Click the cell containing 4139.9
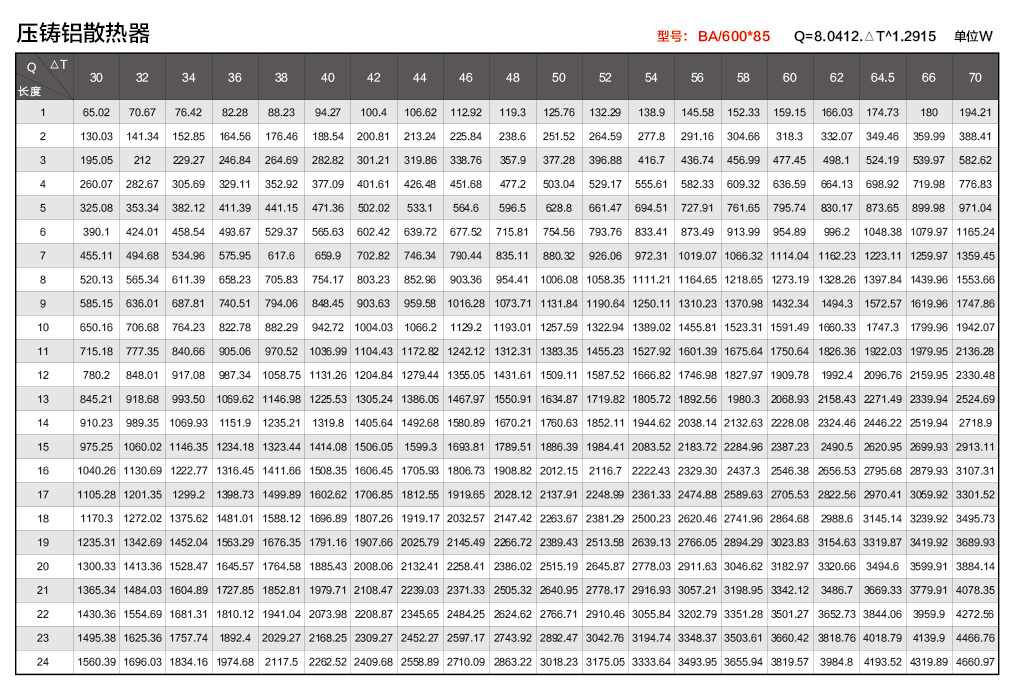Screen dimensions: 1013x691 pos(929,638)
